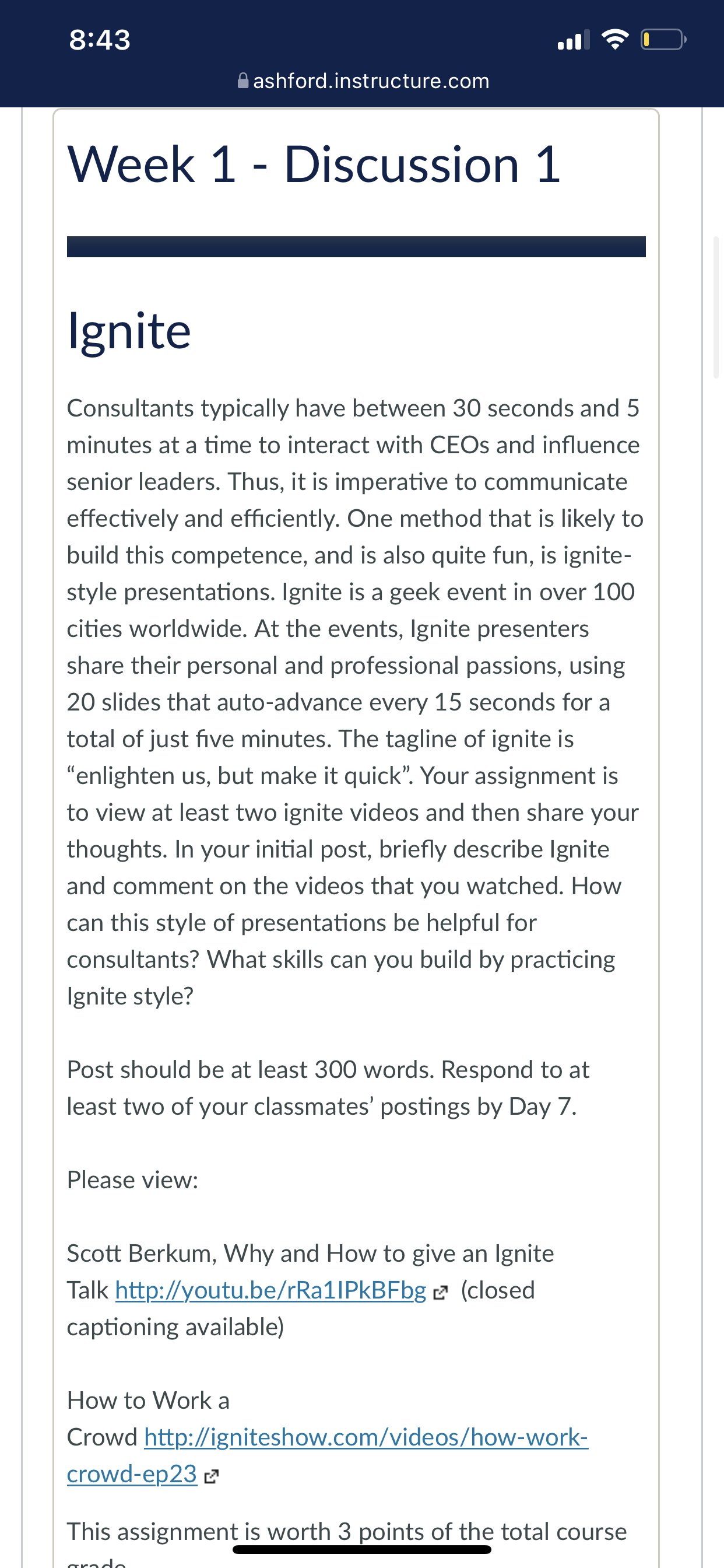Image resolution: width=724 pixels, height=1568 pixels.
Task: Open the youtu.be/rRa1IPkBFbg link
Action: (x=270, y=1290)
